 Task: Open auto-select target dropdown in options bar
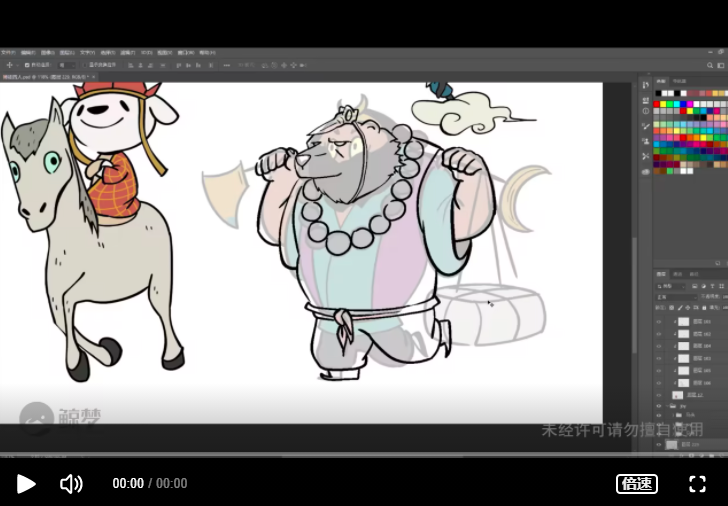(67, 65)
